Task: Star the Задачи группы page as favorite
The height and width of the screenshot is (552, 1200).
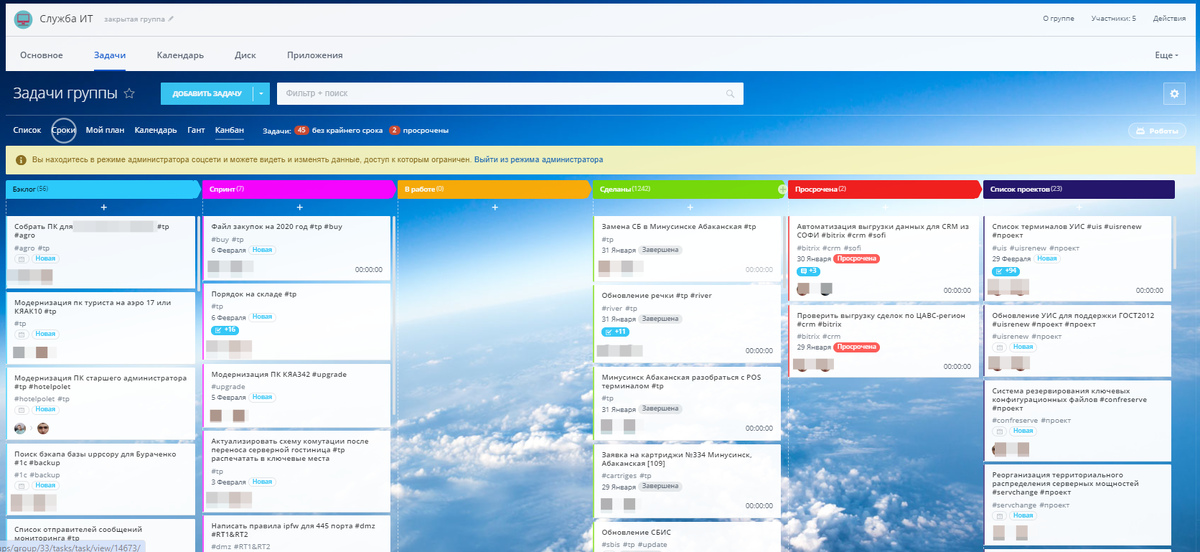Action: pos(129,93)
